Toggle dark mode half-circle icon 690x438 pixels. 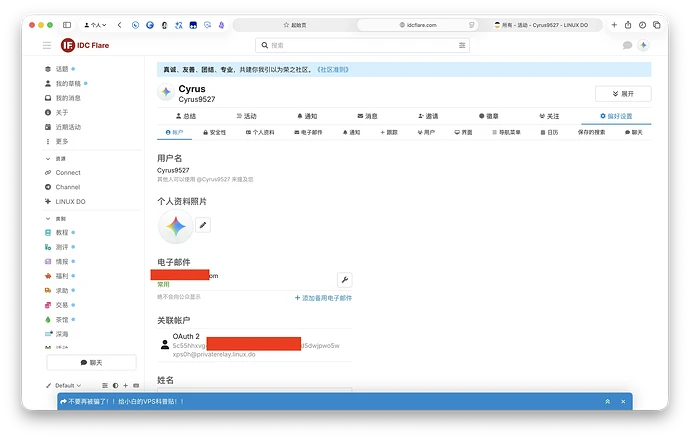coord(115,386)
